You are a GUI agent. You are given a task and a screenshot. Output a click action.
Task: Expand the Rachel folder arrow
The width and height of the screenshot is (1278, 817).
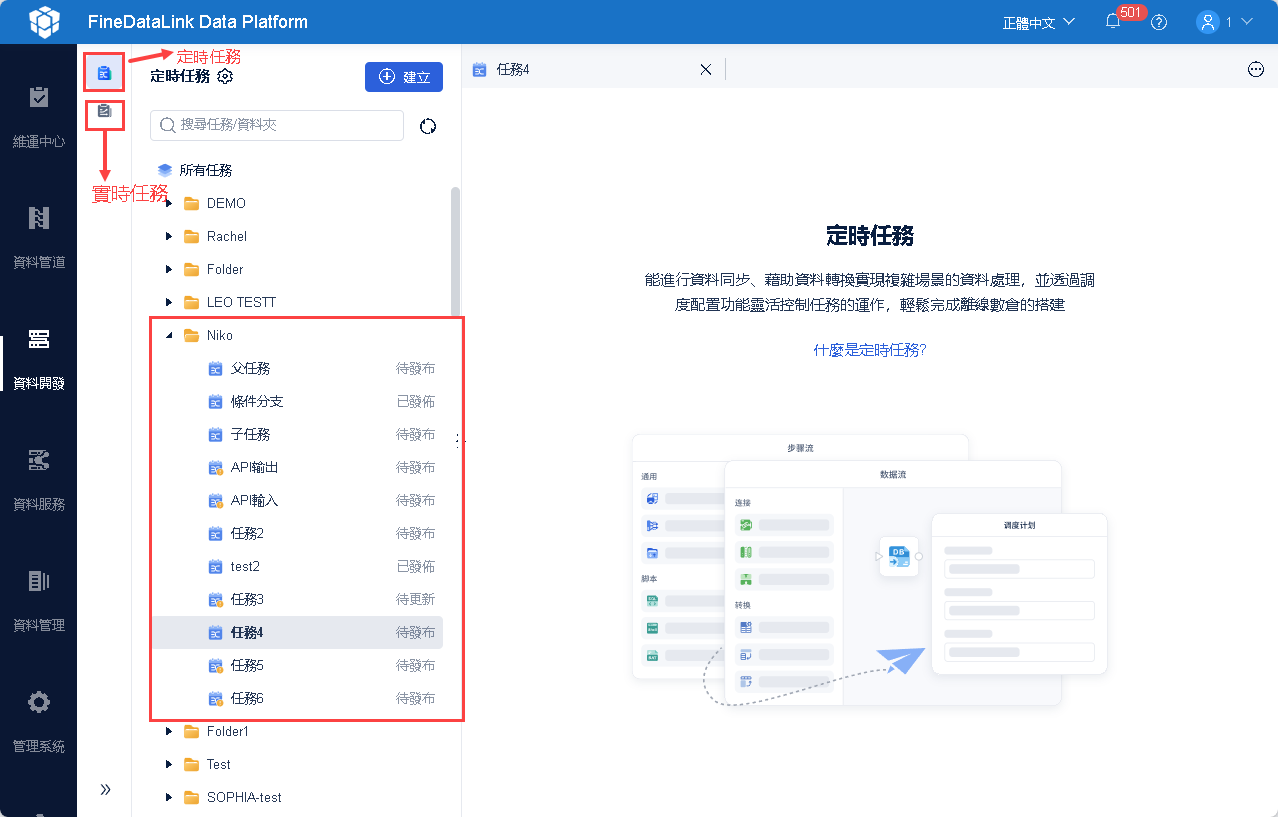point(168,236)
